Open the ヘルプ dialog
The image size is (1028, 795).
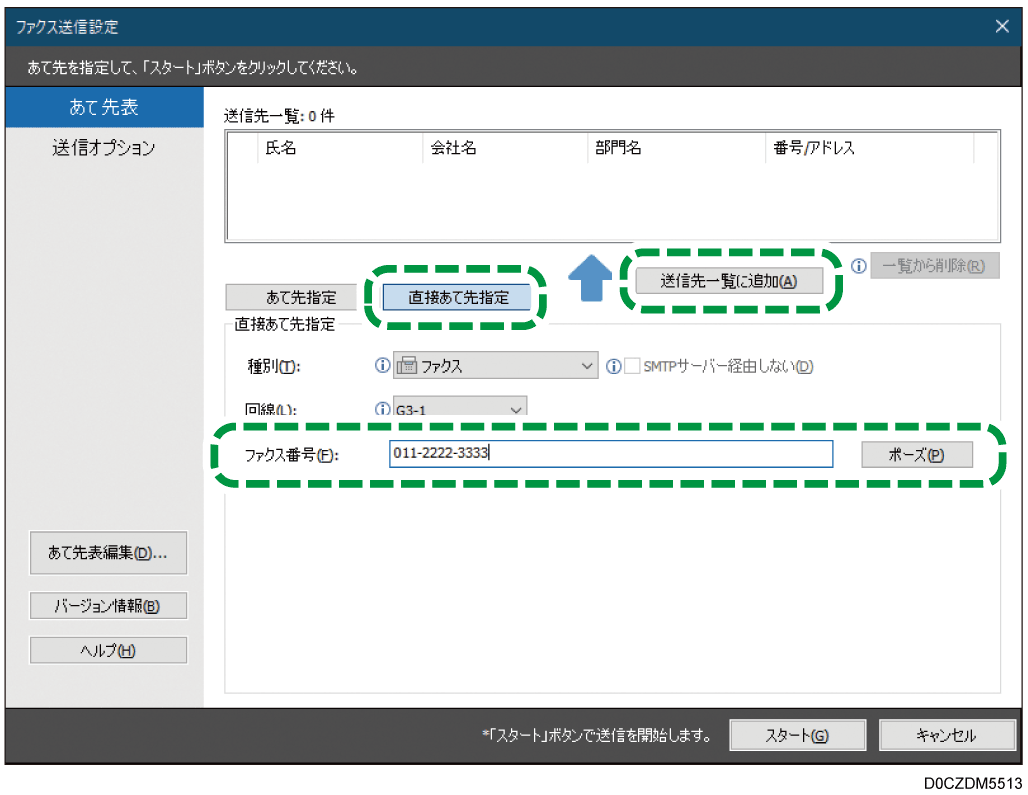click(108, 649)
